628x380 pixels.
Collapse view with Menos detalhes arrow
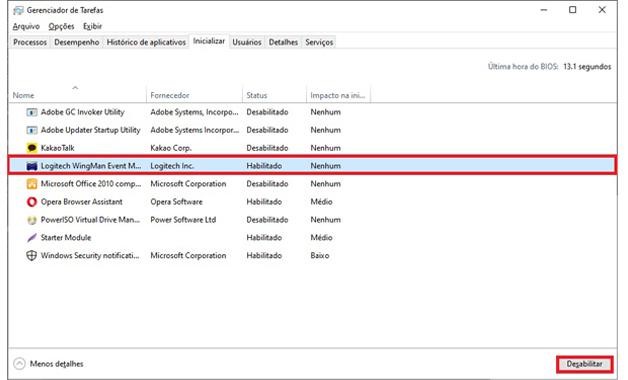pos(19,364)
